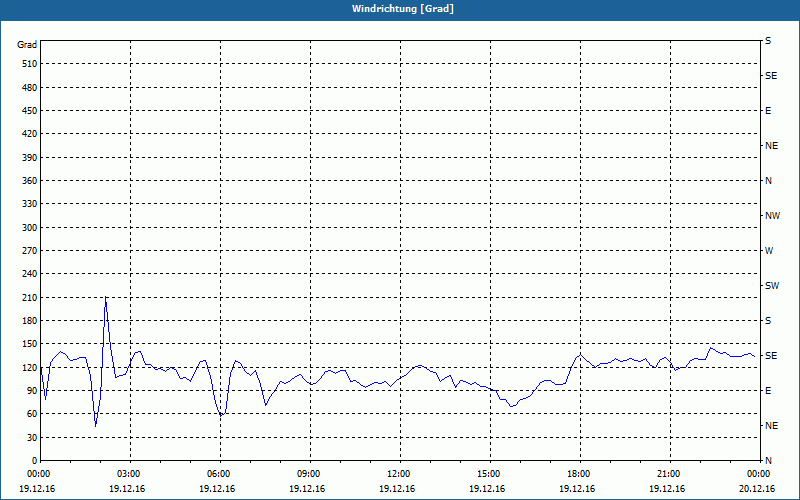Select the '510' degree axis label
Screen dimensions: 800x500
(x=30, y=64)
